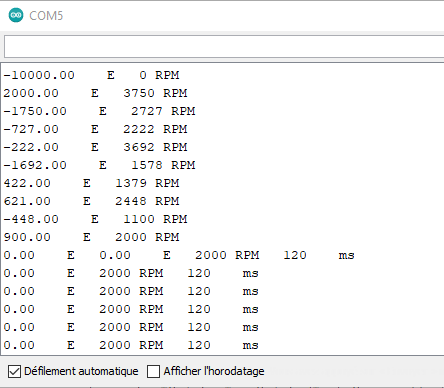
Task: Select the line "2000.00 E 3750 RPM"
Action: [x=95, y=93]
